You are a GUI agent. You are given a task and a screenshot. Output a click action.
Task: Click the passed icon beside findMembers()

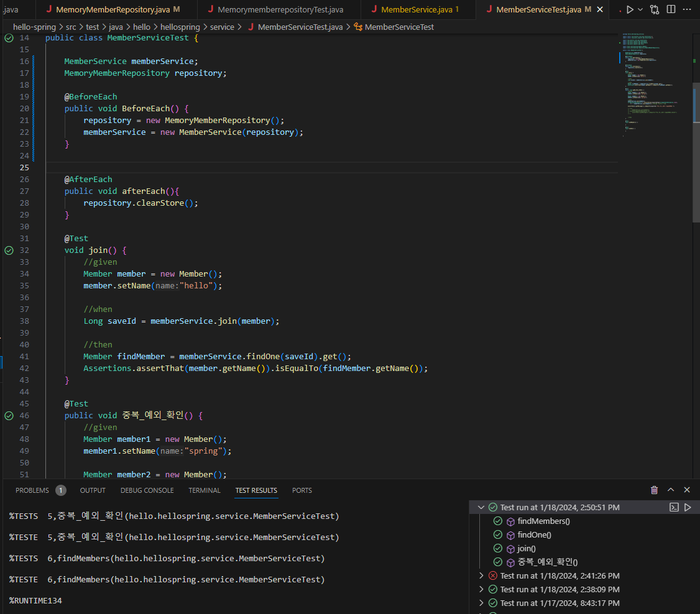(x=498, y=521)
